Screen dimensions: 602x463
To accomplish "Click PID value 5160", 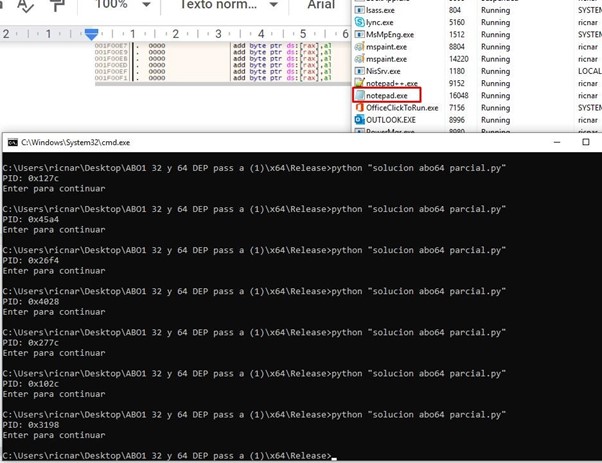I will tap(457, 22).
